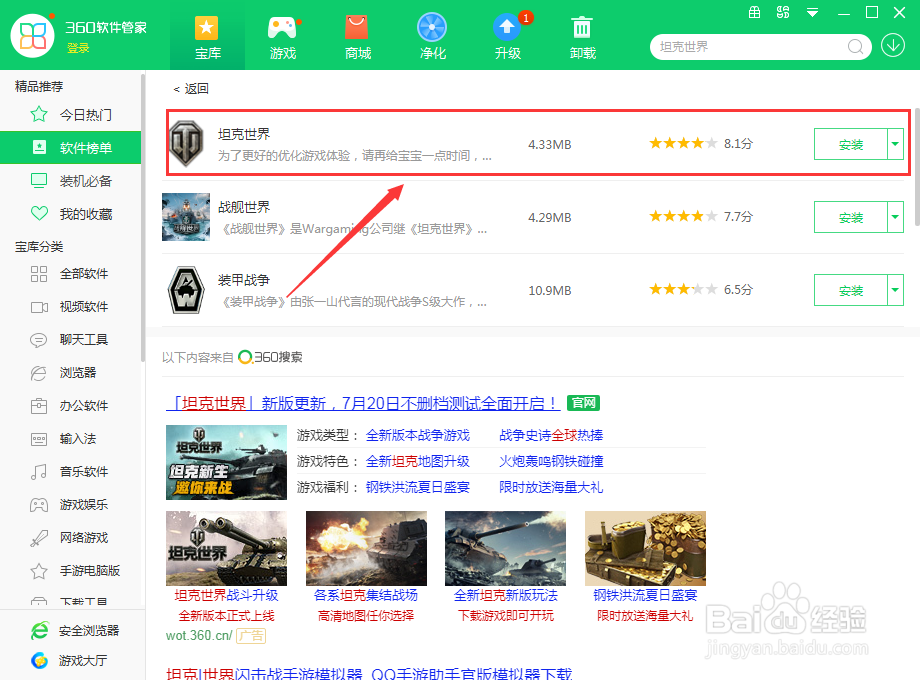
Task: Open 游戏大厅 at sidebar bottom
Action: coord(69,661)
